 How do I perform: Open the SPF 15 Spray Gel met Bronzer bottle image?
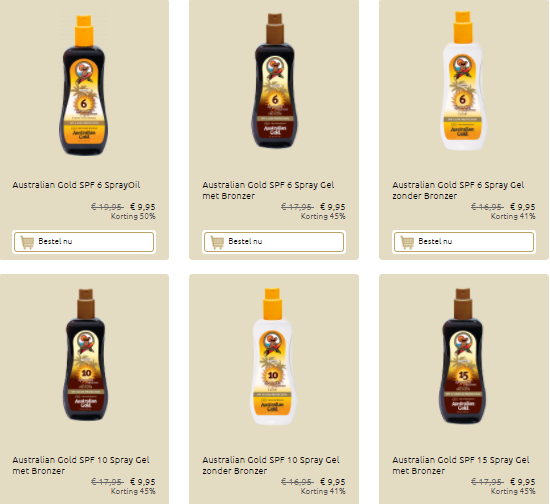coord(462,356)
